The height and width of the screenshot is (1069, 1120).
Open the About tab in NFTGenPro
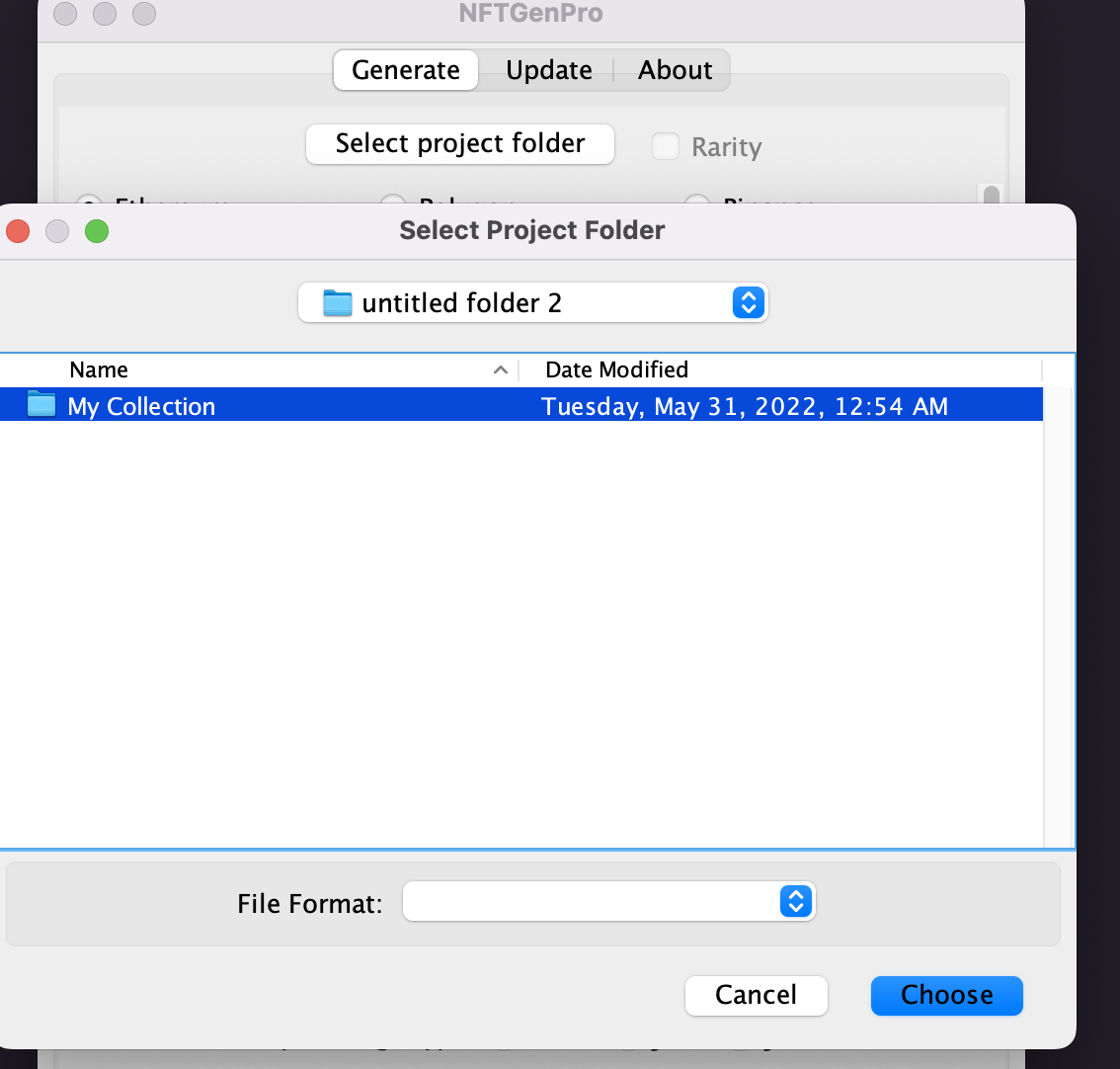coord(675,70)
